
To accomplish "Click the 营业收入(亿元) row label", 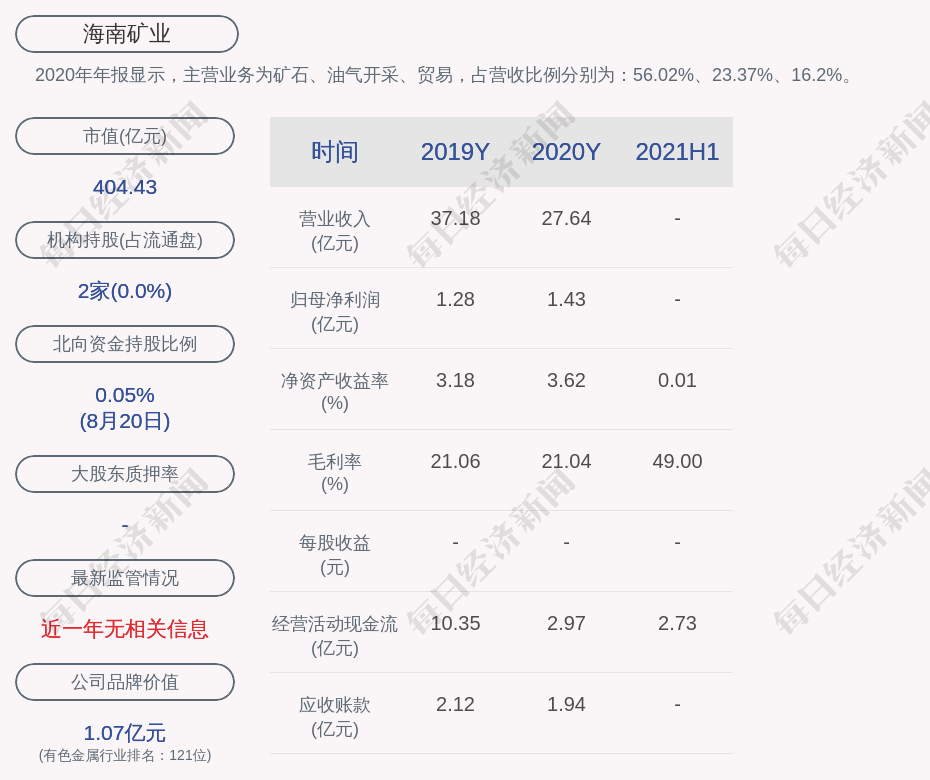I will (x=335, y=231).
